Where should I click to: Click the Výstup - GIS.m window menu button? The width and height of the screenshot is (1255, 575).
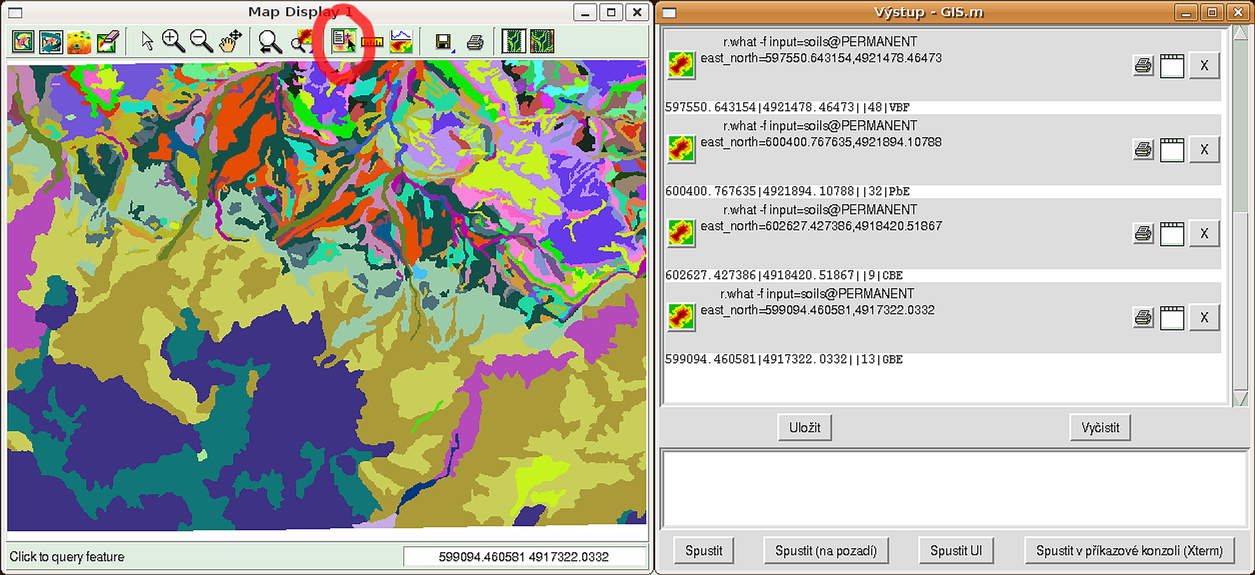669,12
